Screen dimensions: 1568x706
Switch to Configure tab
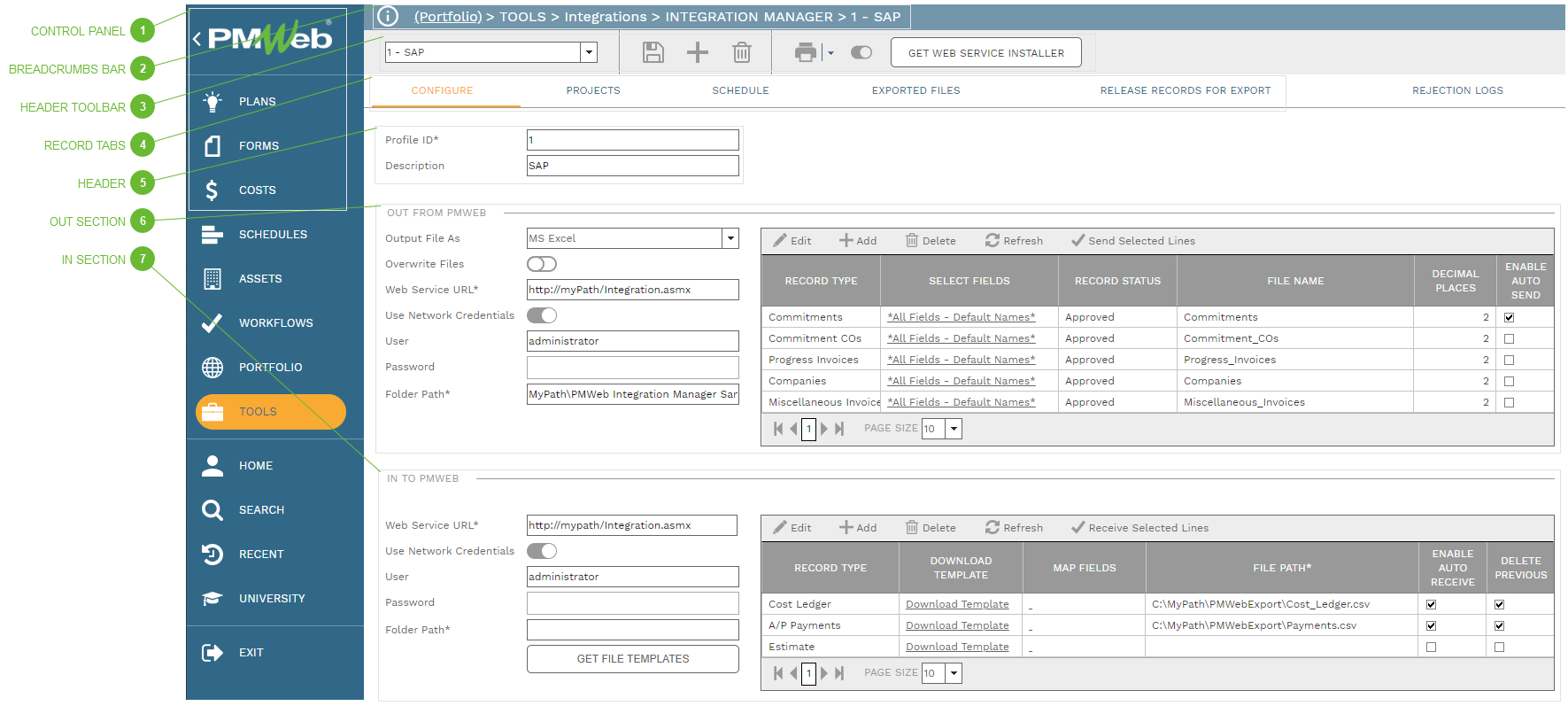point(442,90)
